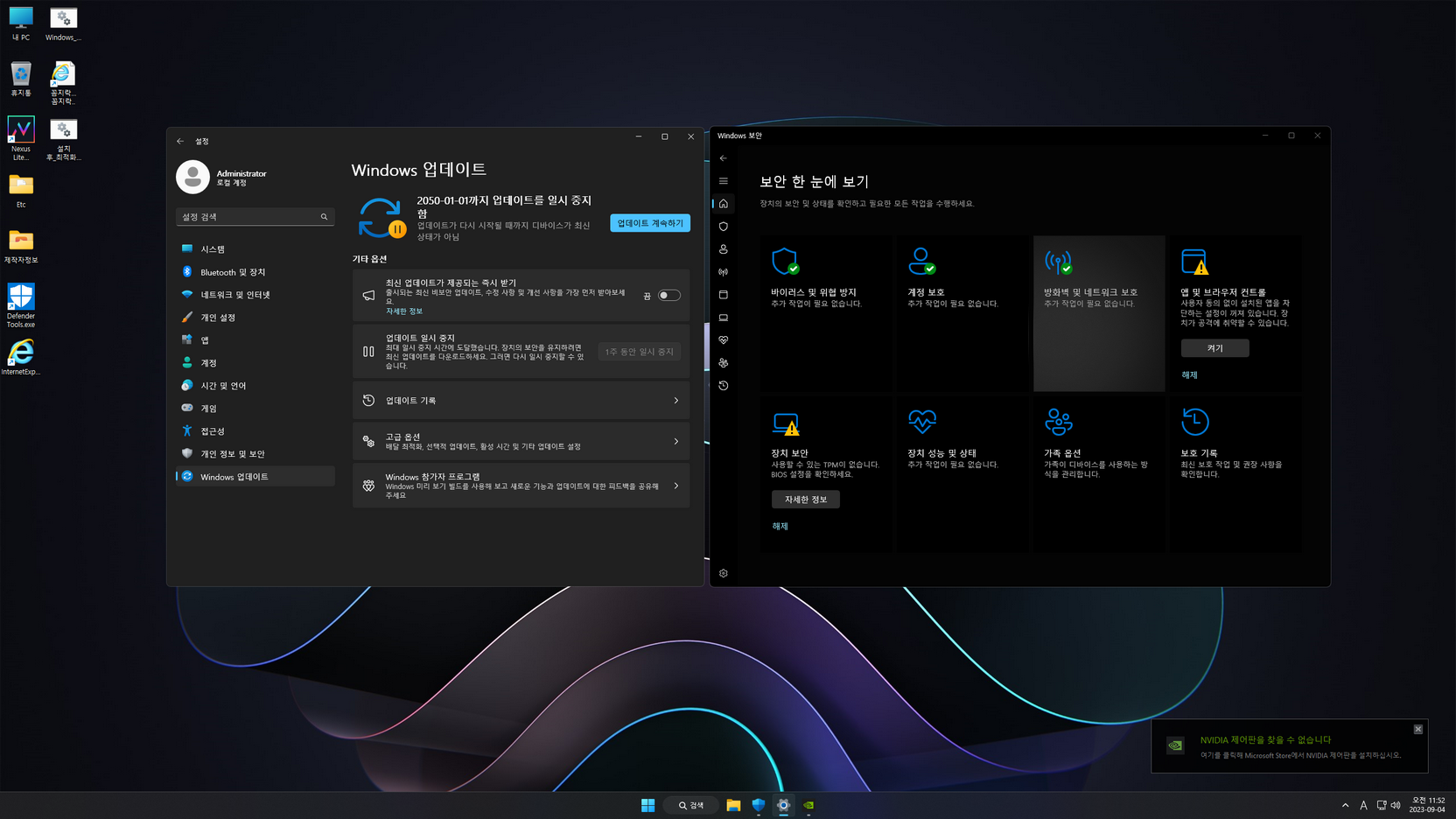The width and height of the screenshot is (1456, 819).
Task: Click 해제 link under 앱 및 브라우저 컨트롤
Action: coord(1189,375)
